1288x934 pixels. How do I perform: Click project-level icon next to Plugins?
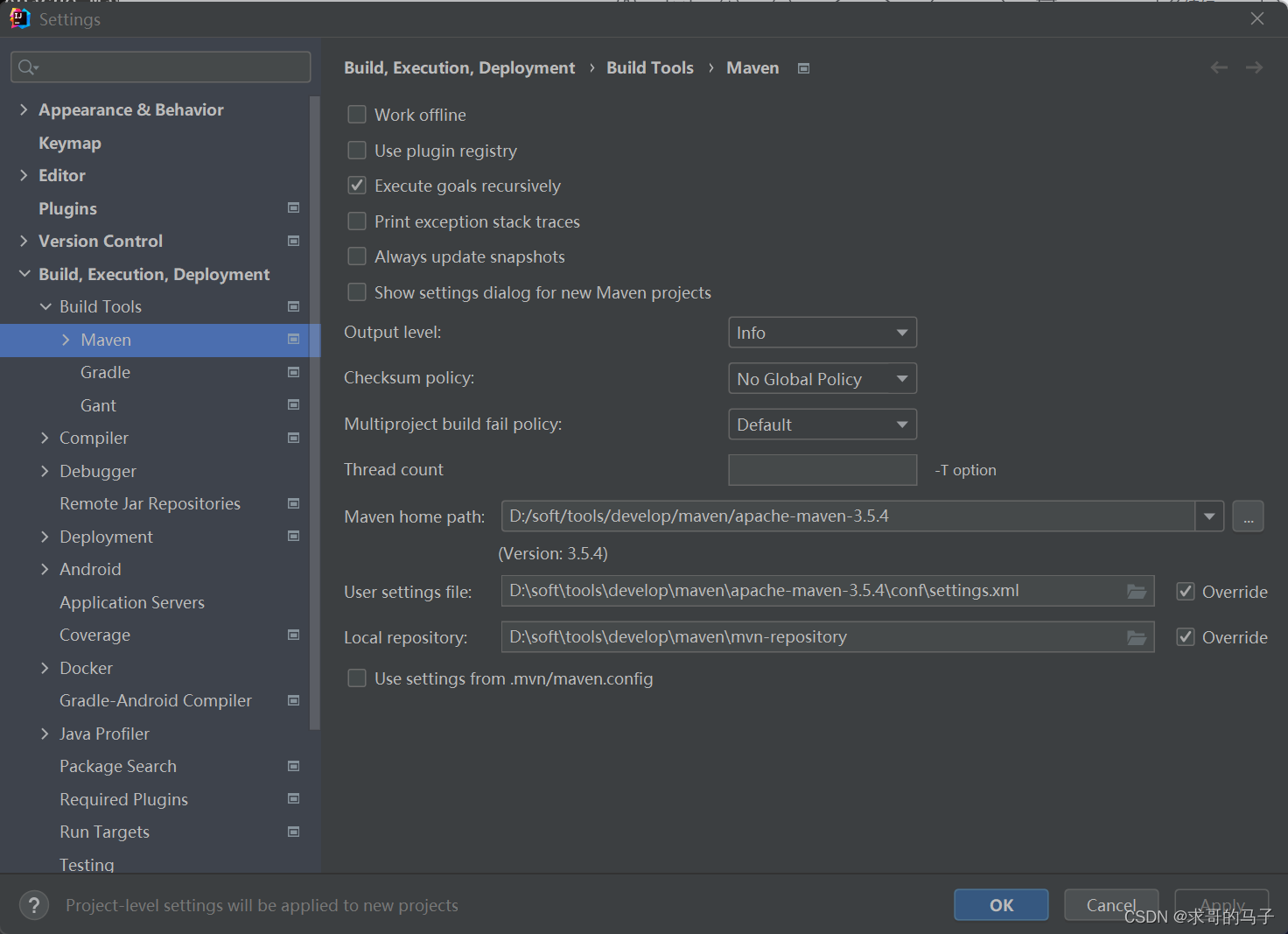[x=294, y=207]
